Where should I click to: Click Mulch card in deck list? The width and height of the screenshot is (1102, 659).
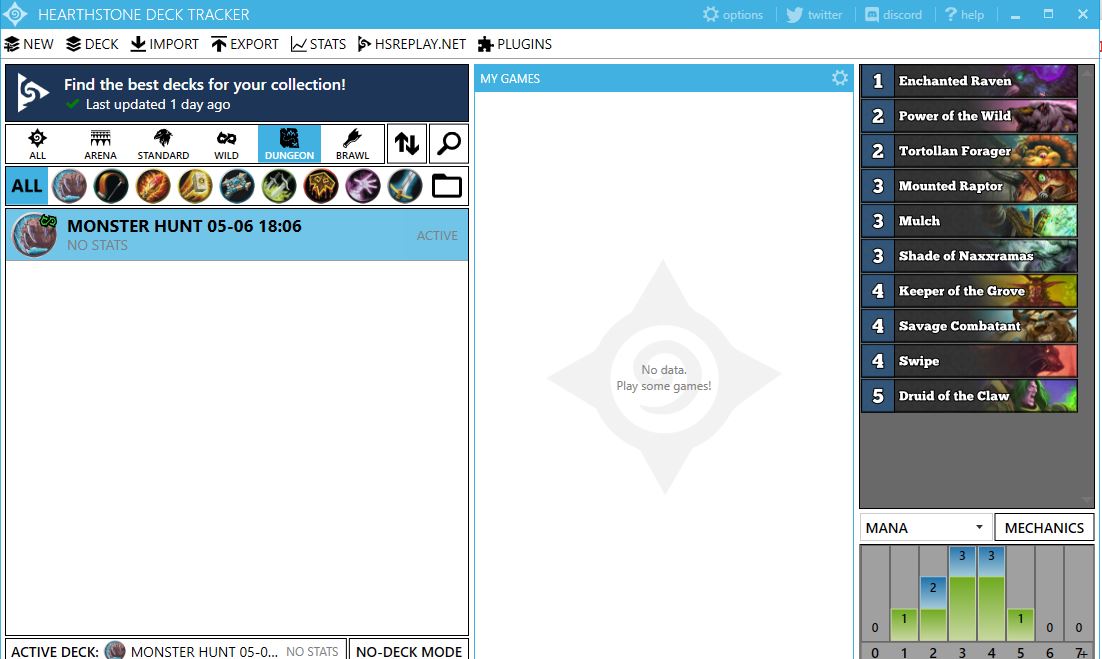coord(969,221)
